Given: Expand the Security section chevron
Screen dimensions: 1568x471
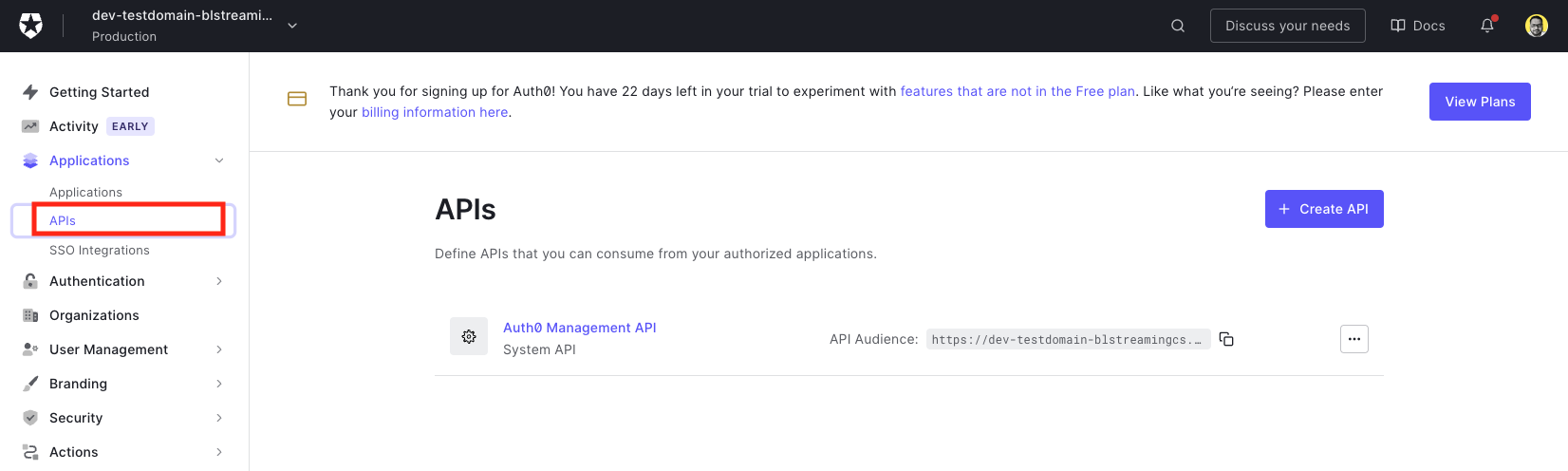Looking at the screenshot, I should [219, 418].
